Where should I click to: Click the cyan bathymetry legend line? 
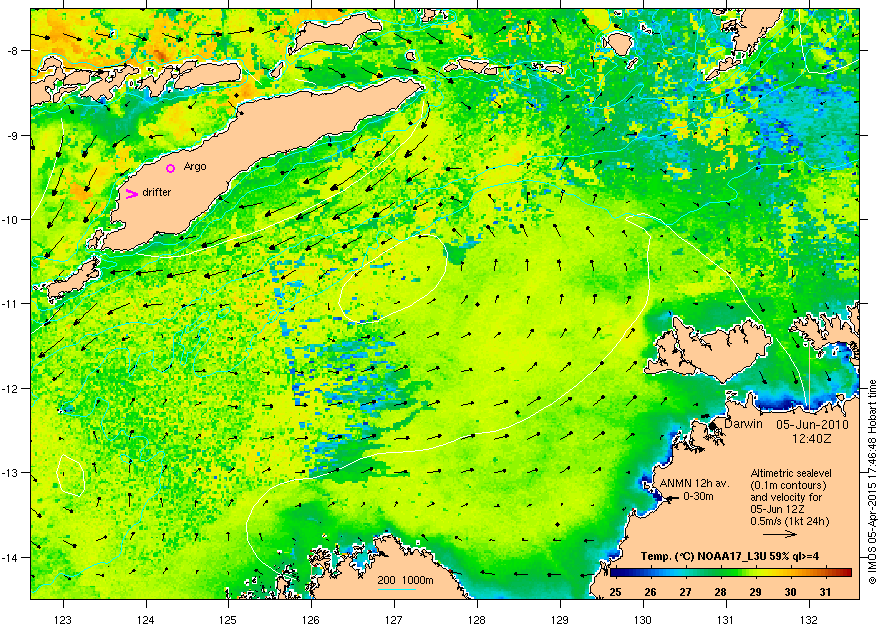(x=397, y=589)
